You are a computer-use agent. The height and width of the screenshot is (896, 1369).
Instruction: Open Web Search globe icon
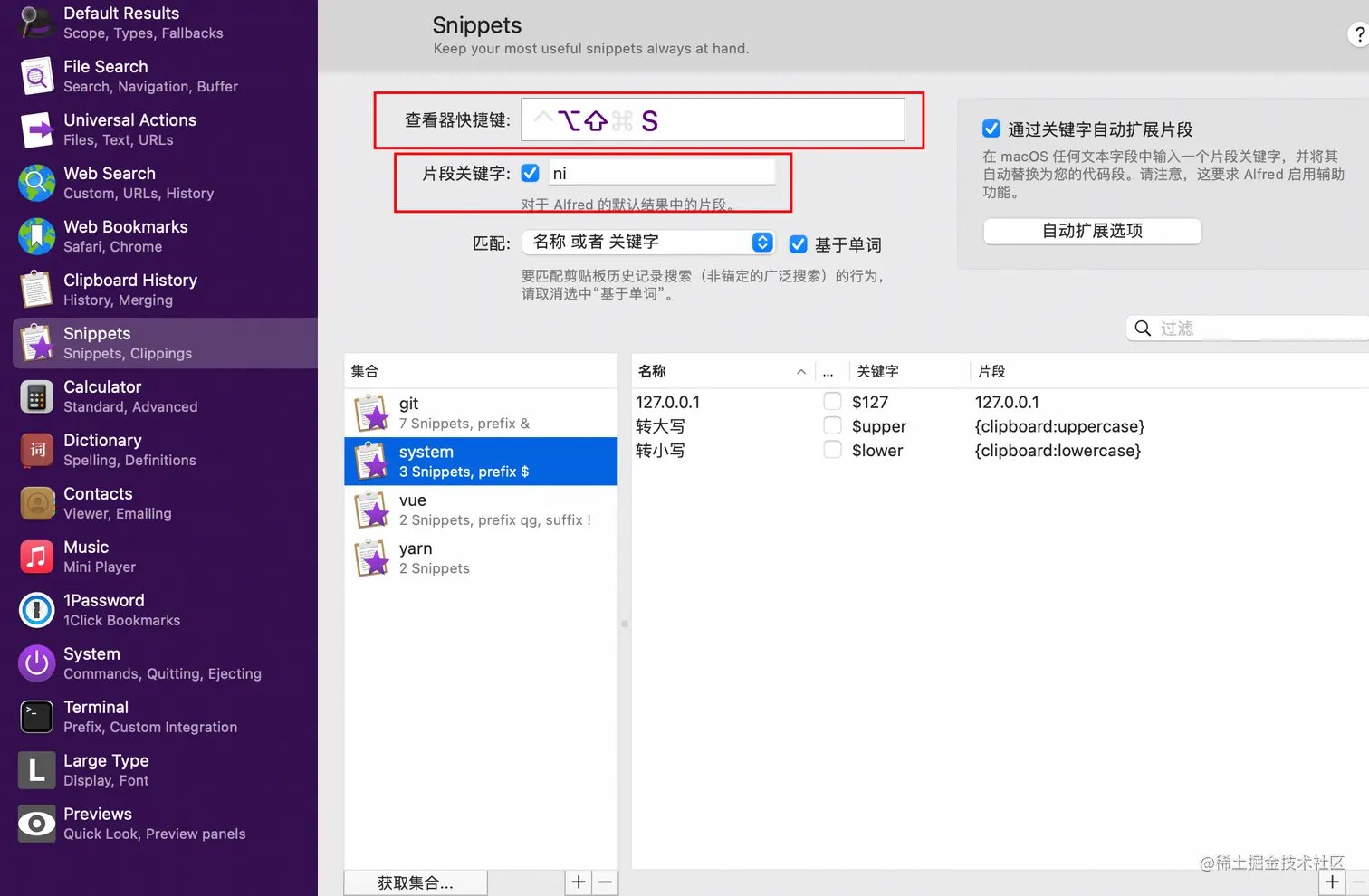point(37,183)
